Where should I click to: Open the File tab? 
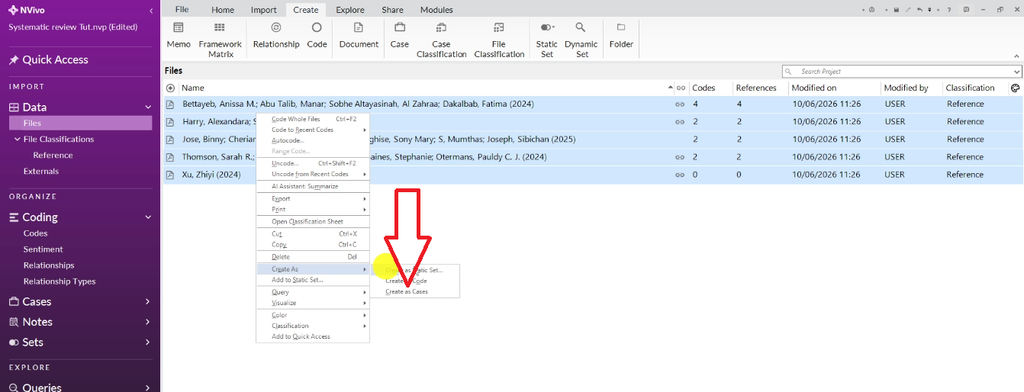tap(182, 10)
